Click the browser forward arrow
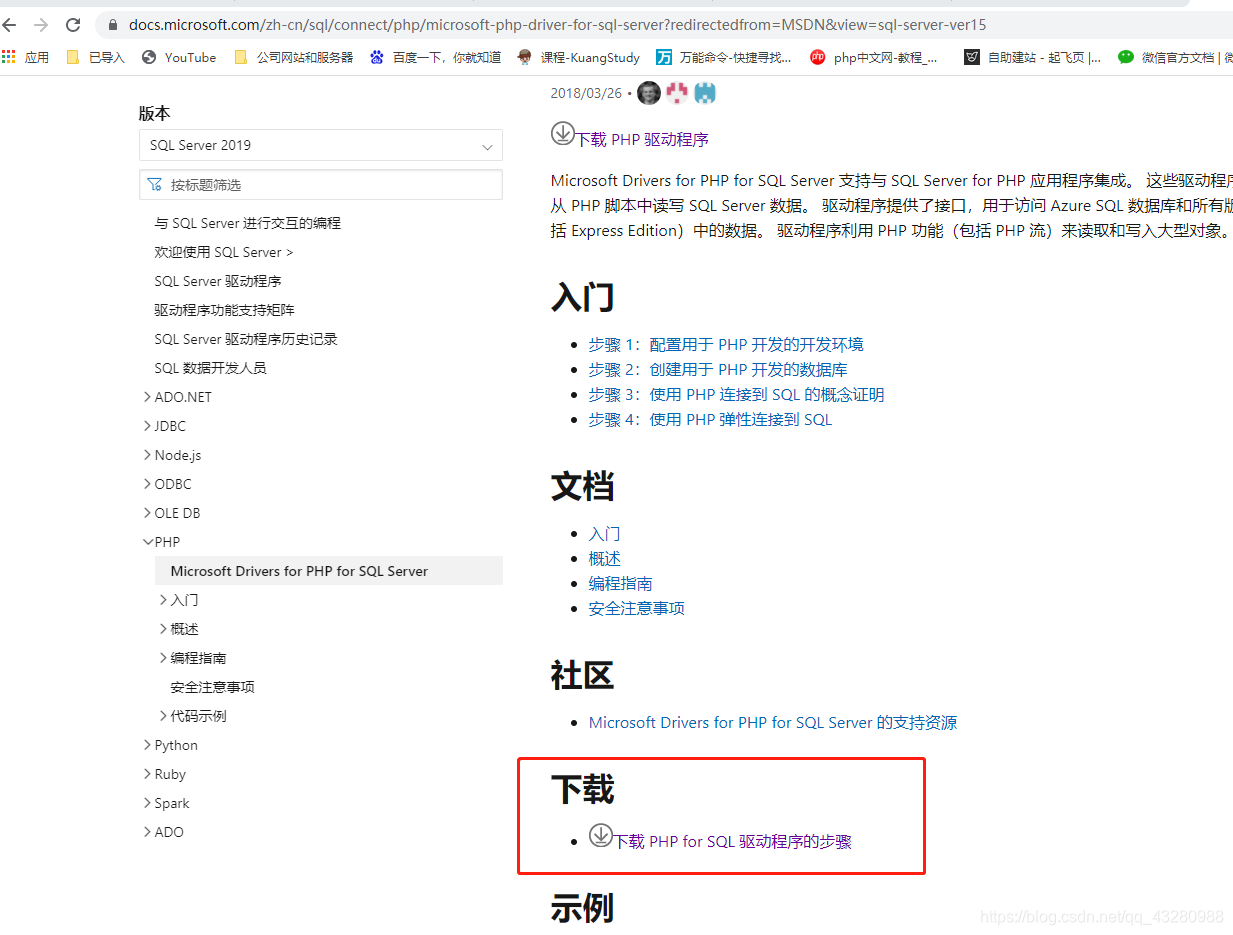Image resolution: width=1233 pixels, height=935 pixels. click(41, 25)
